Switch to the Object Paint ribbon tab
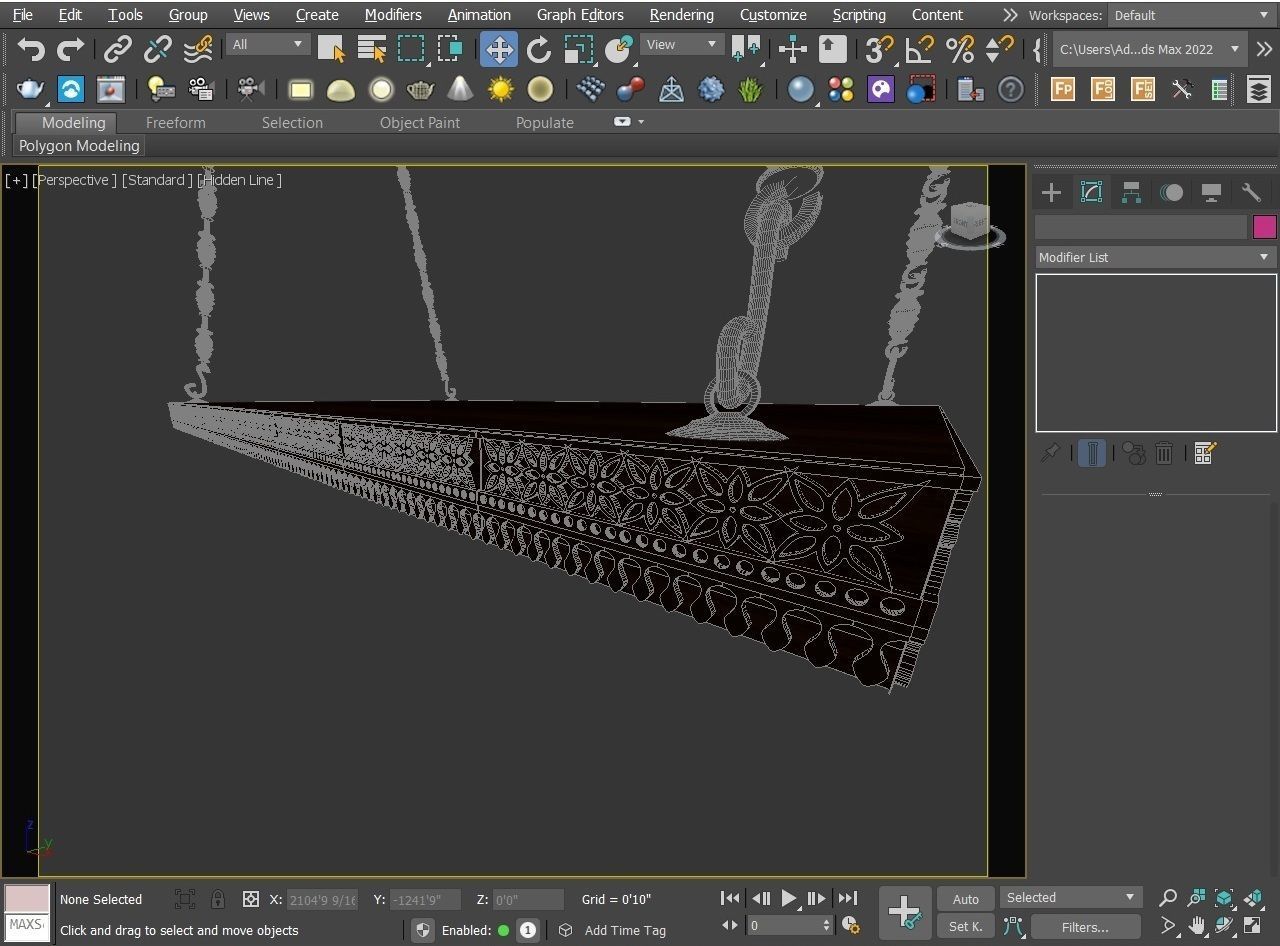This screenshot has height=946, width=1280. click(x=420, y=123)
